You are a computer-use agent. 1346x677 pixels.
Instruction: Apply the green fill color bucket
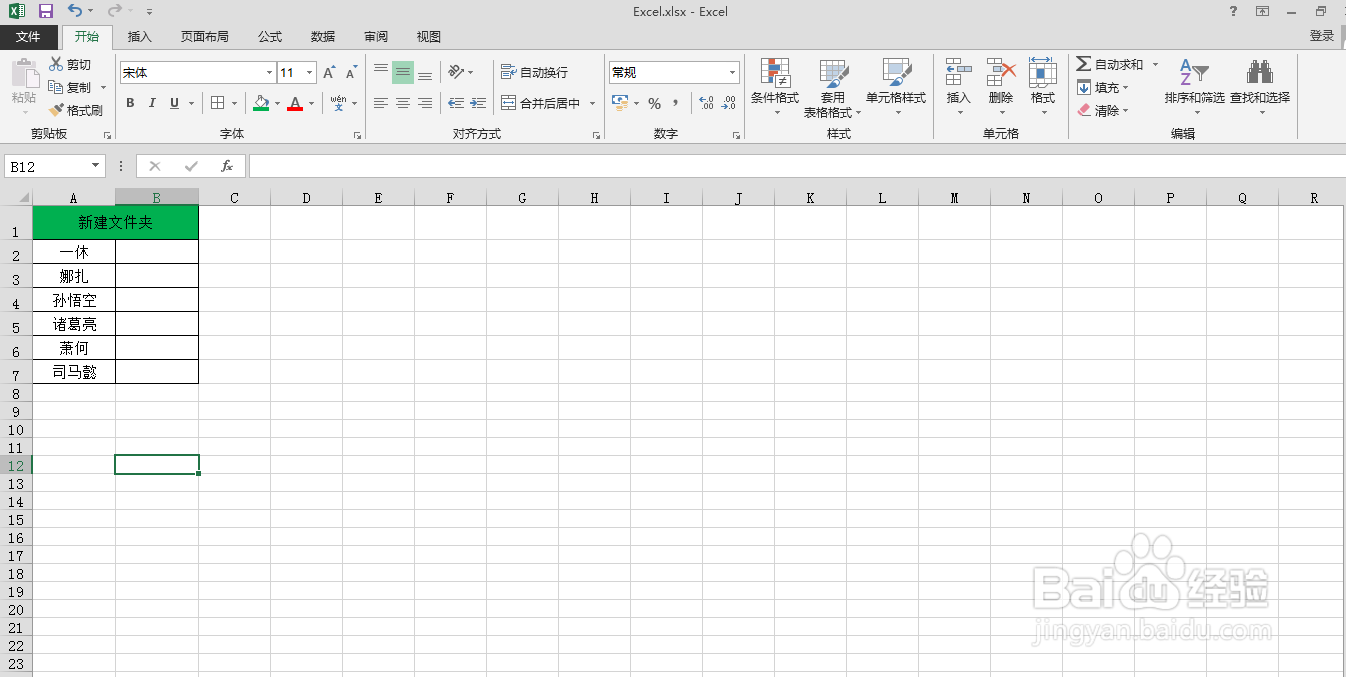coord(261,103)
